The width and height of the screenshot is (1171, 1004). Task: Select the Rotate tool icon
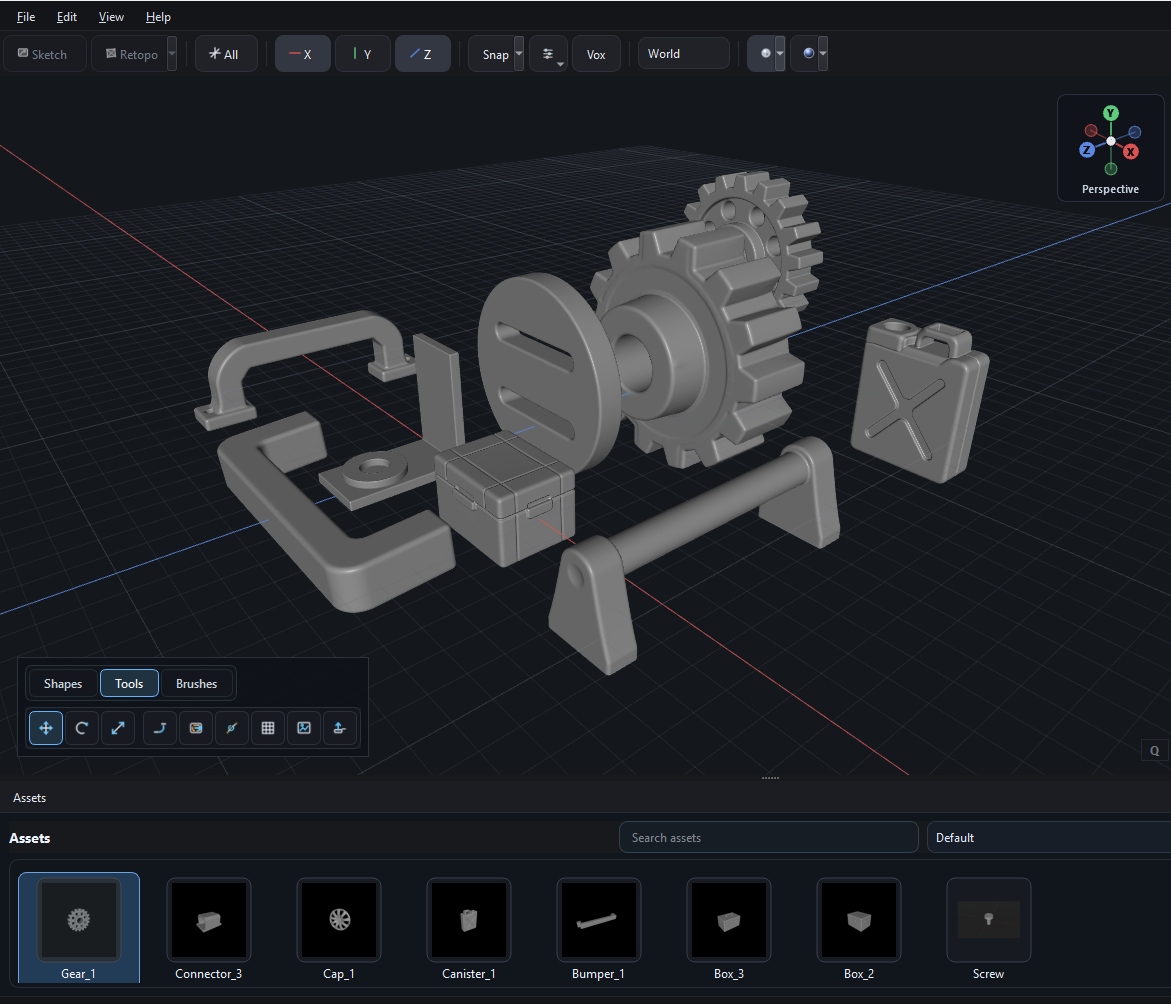(81, 728)
